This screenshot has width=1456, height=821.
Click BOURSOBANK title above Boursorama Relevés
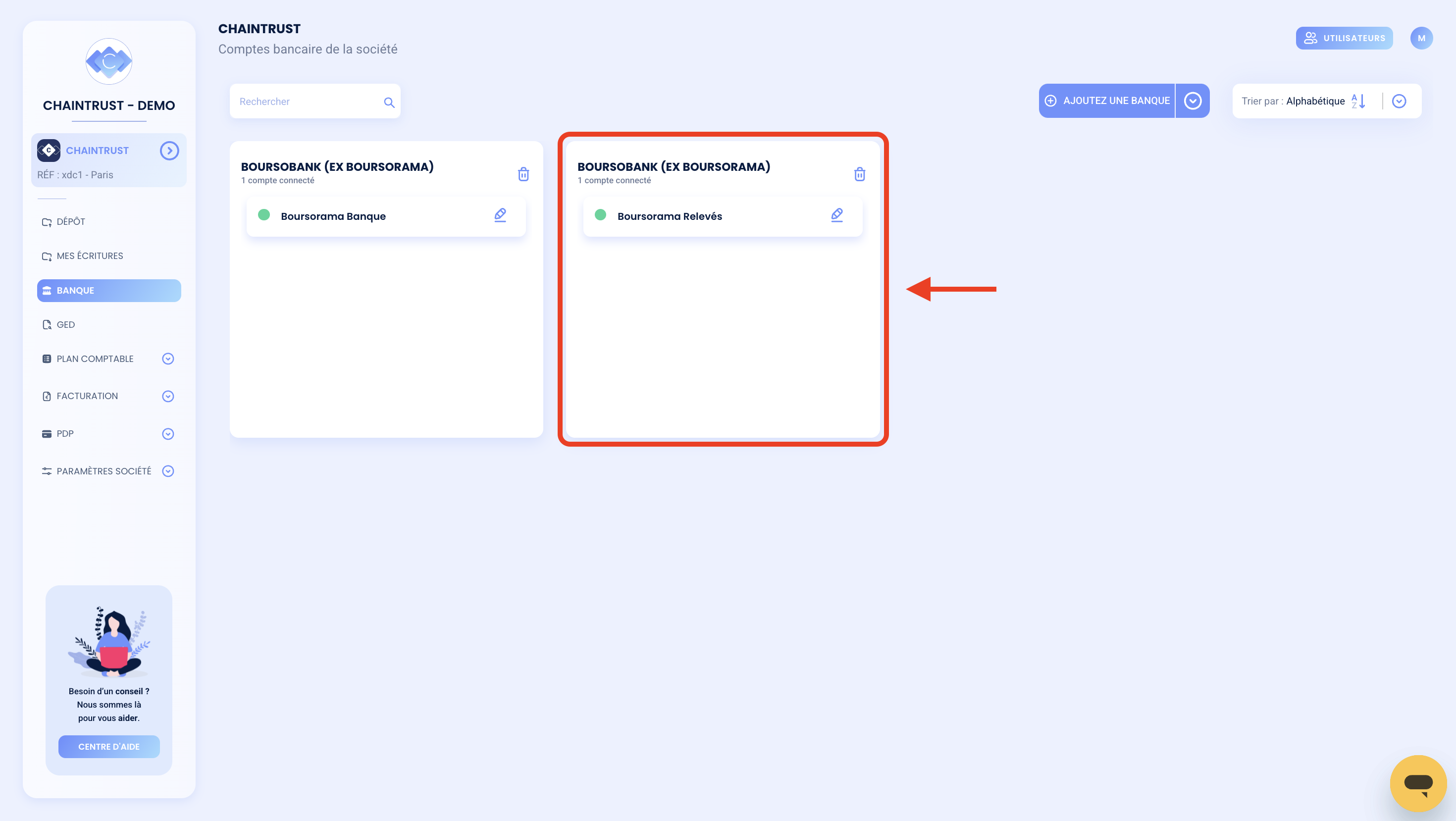[674, 167]
